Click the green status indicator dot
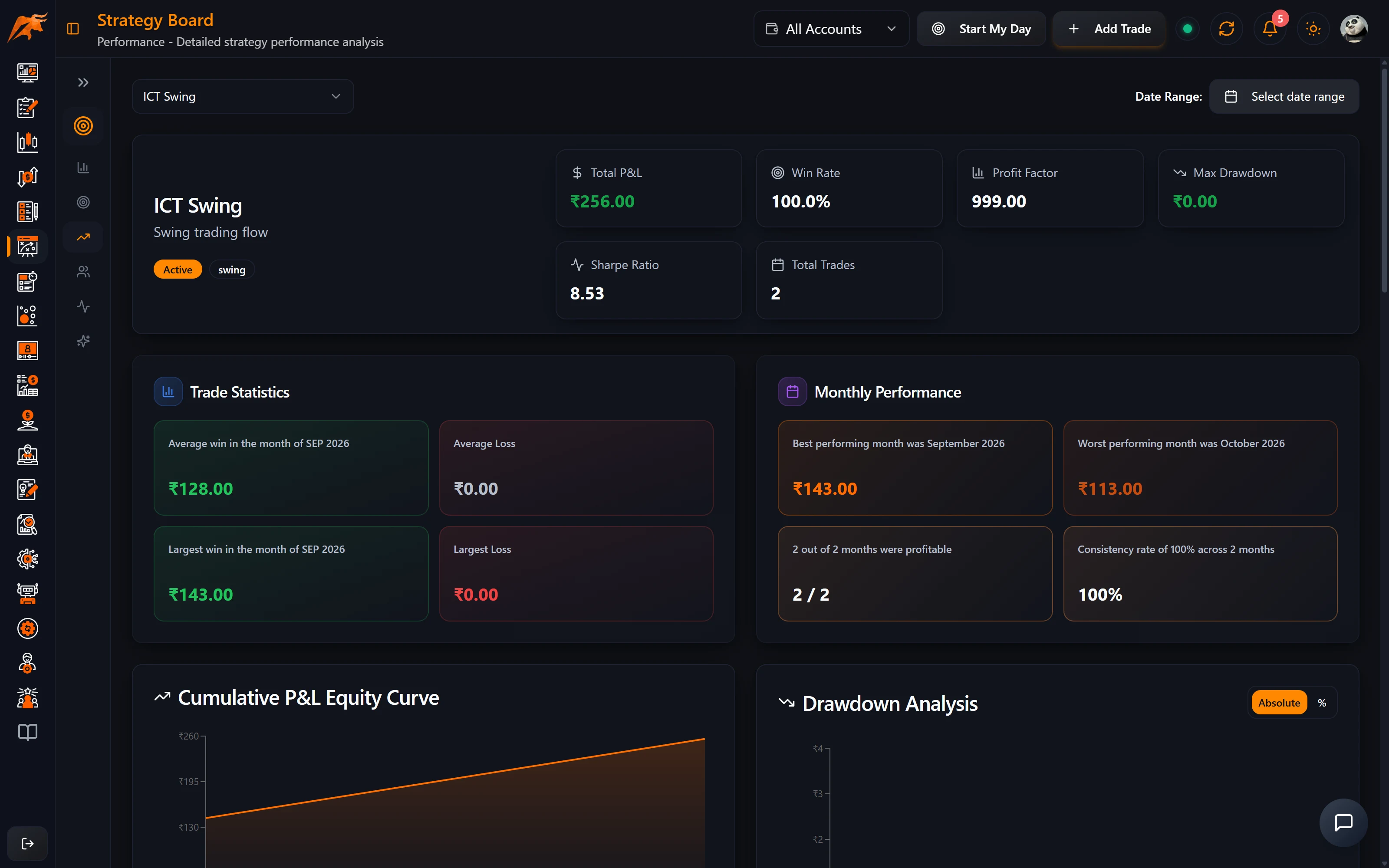 pos(1188,29)
